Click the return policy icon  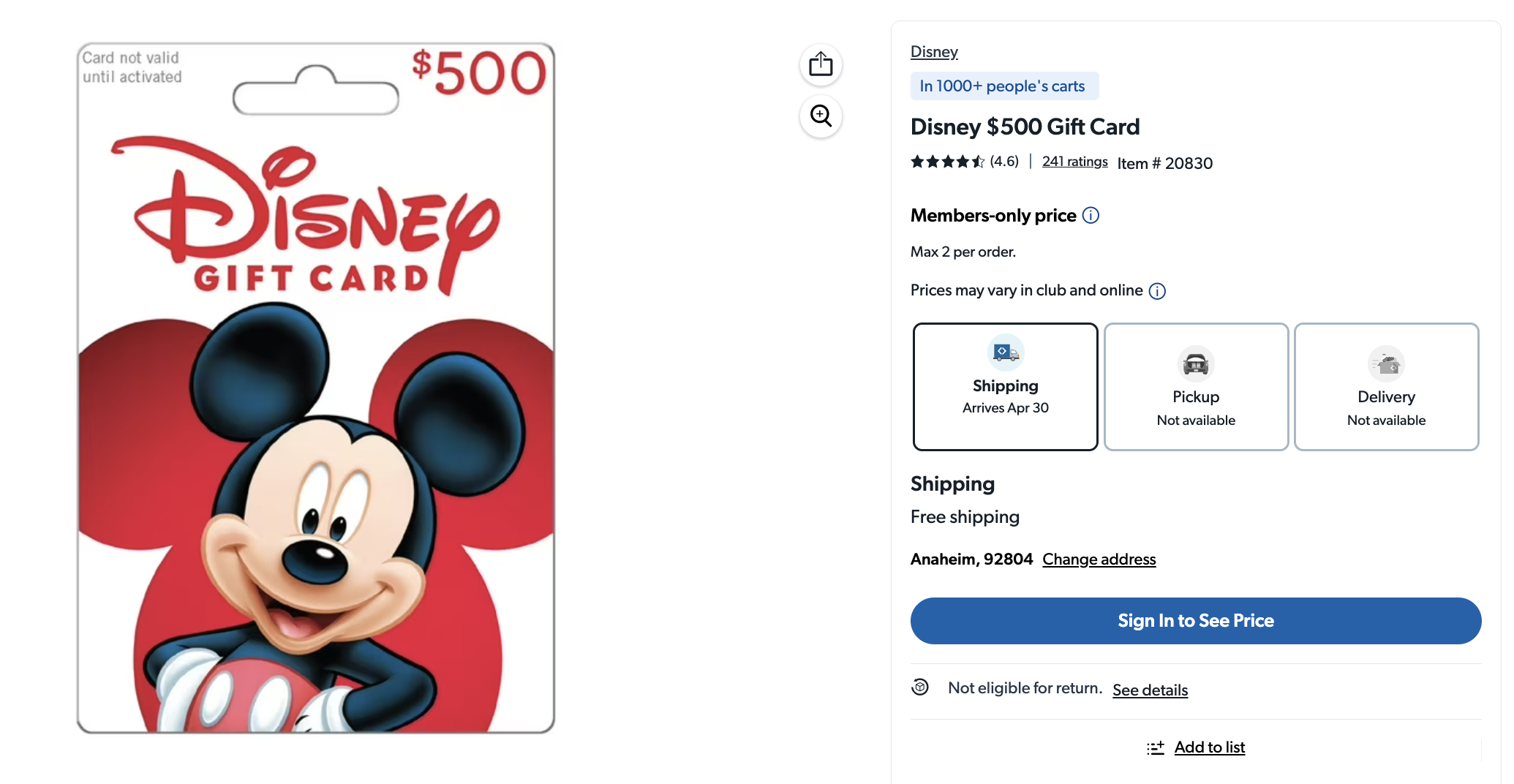(x=920, y=687)
